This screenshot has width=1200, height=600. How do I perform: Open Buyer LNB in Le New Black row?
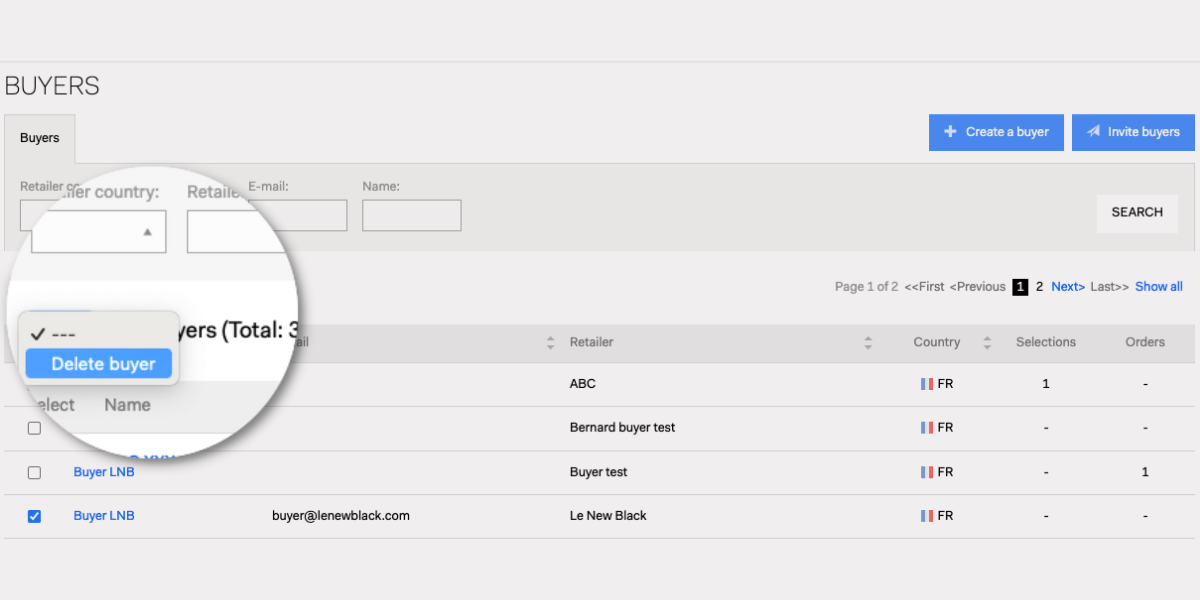[104, 516]
